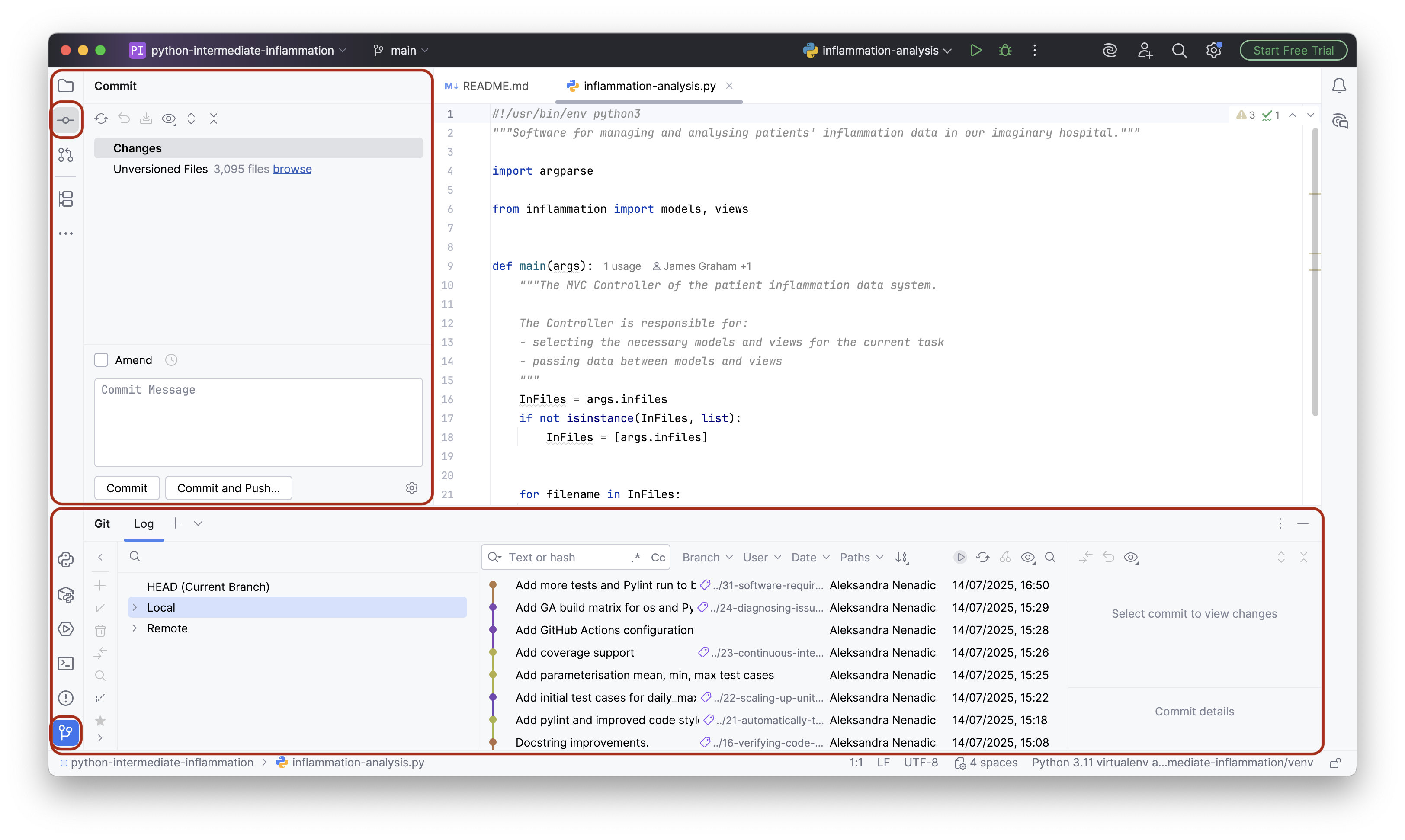Select the Log tab in the Git panel
This screenshot has width=1405, height=840.
tap(143, 523)
